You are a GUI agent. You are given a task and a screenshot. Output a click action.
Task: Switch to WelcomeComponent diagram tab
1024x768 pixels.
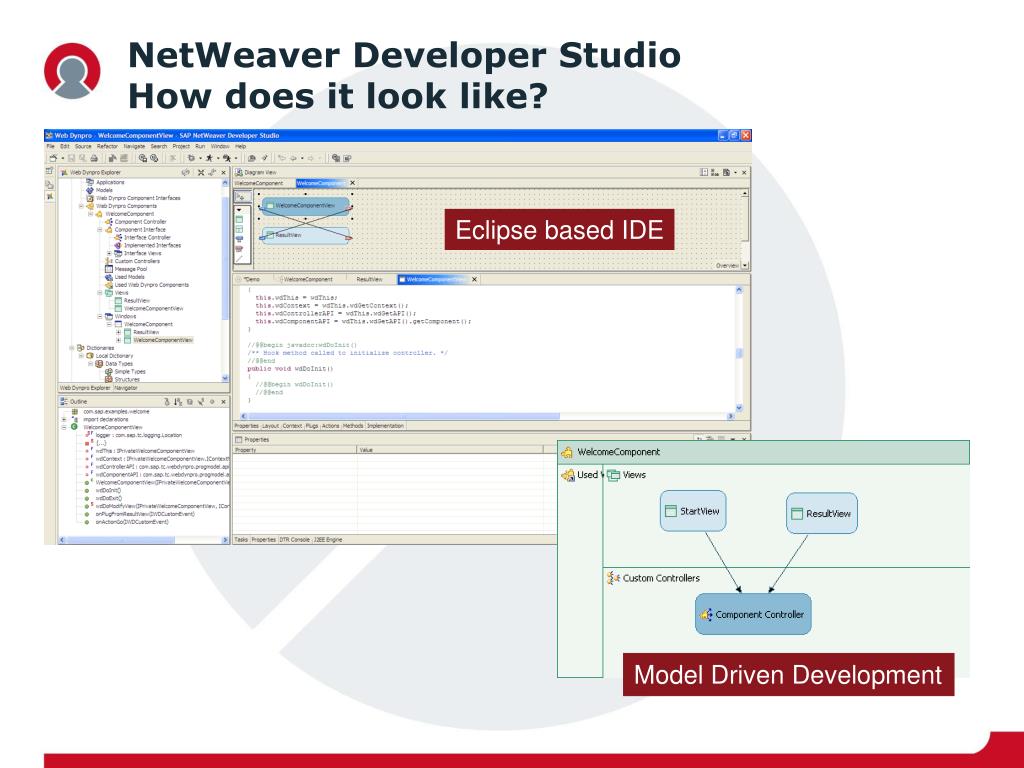[259, 183]
